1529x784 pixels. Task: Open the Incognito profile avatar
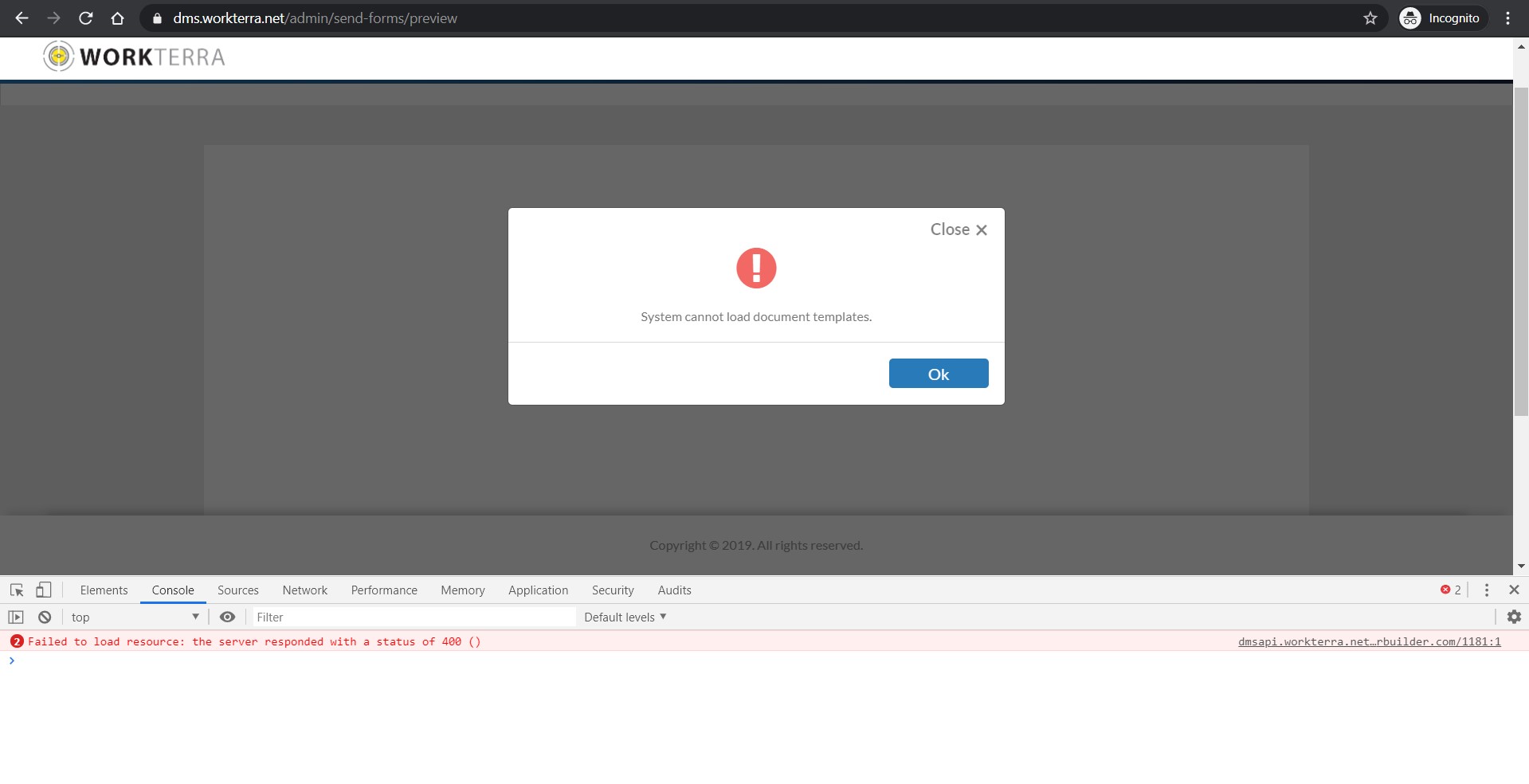(1409, 18)
